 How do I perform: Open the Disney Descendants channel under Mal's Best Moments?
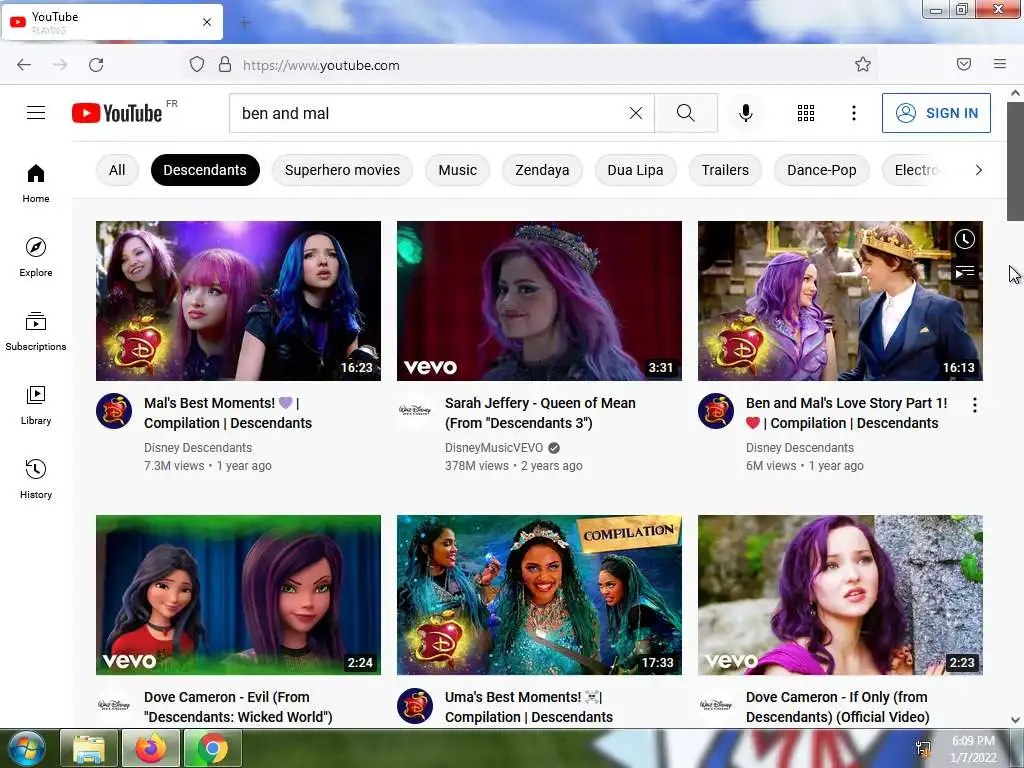click(x=198, y=447)
